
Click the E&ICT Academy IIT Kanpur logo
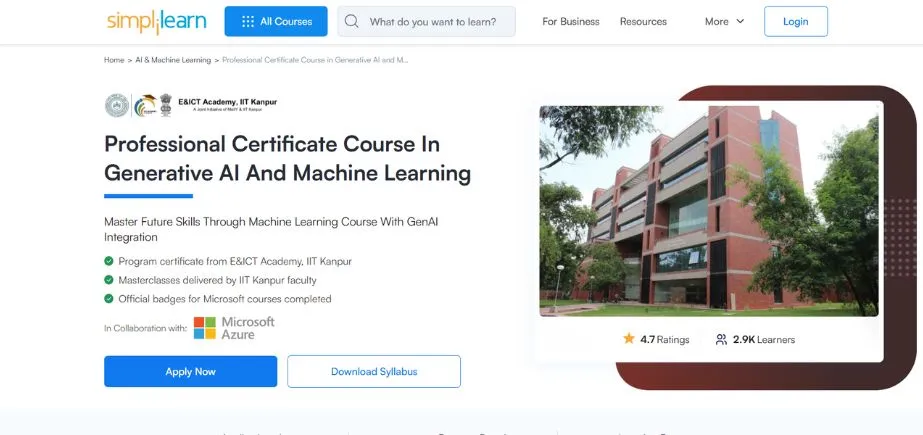pyautogui.click(x=191, y=105)
